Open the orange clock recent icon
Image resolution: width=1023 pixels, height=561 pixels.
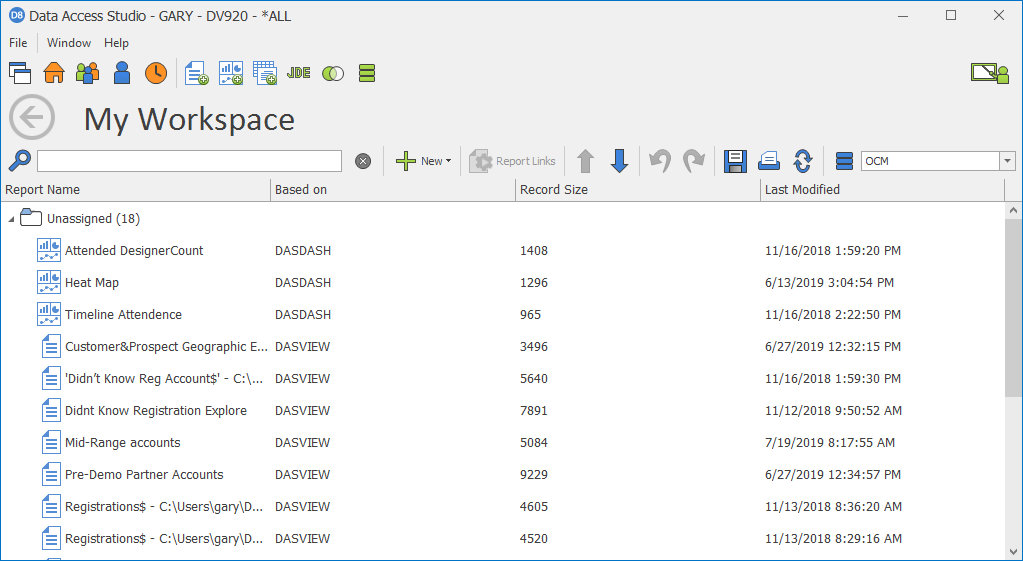click(156, 73)
